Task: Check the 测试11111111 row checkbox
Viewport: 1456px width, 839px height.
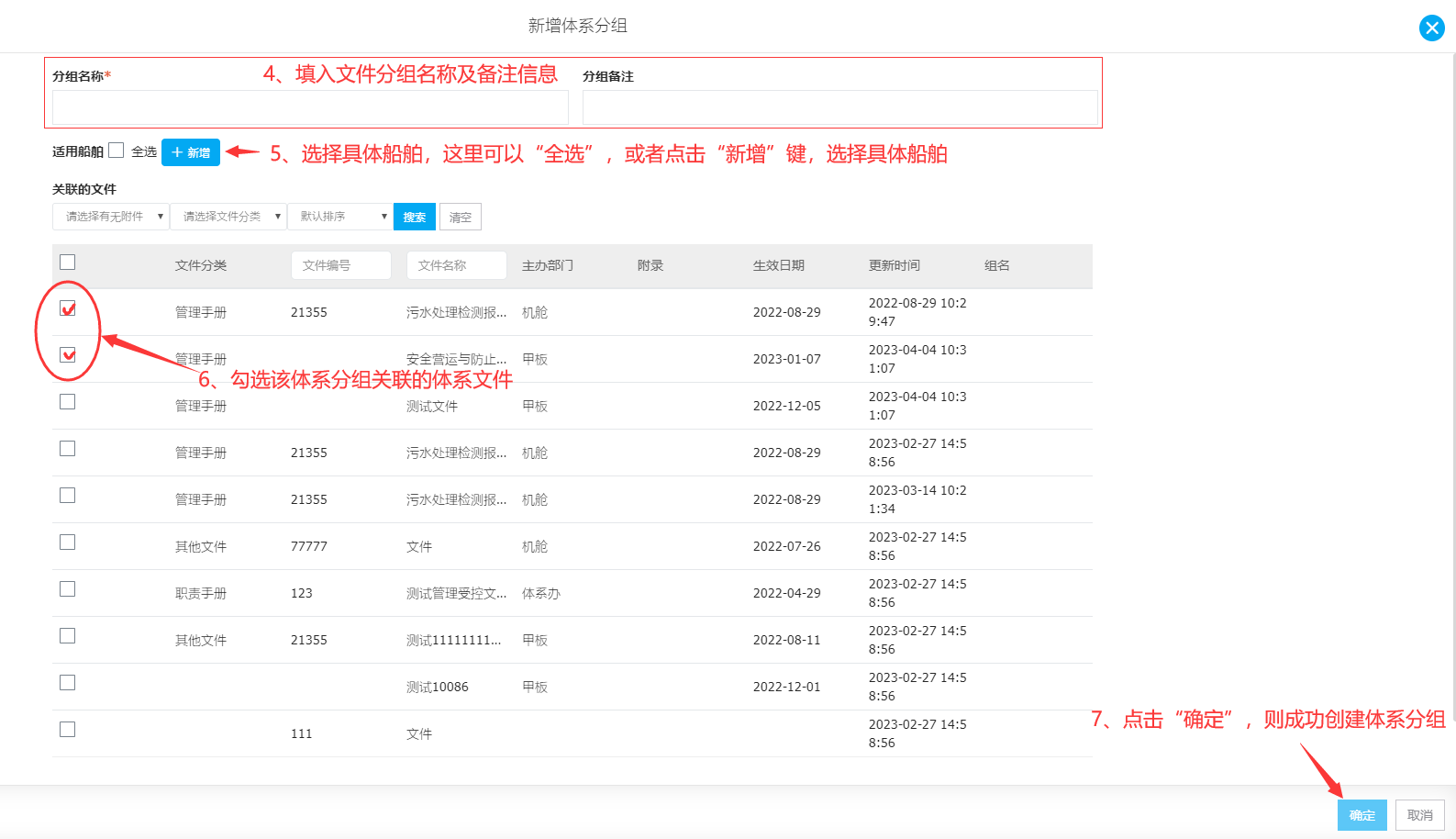Action: (67, 636)
